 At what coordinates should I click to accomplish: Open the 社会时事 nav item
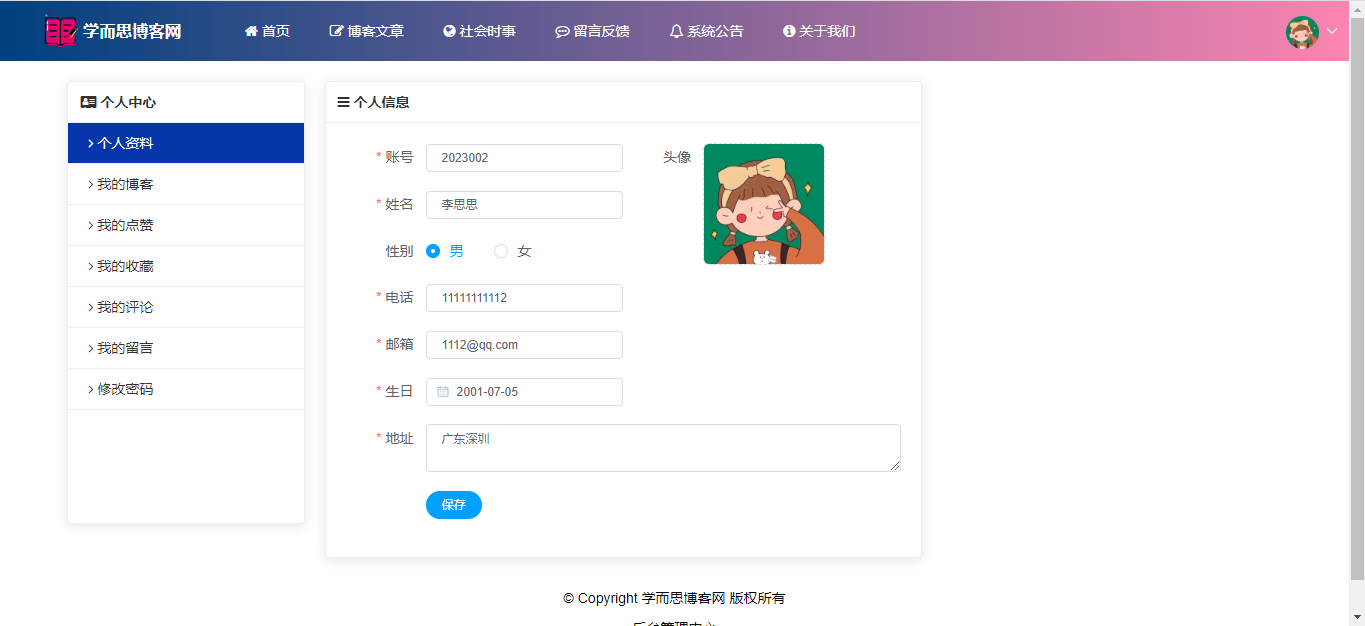point(480,31)
